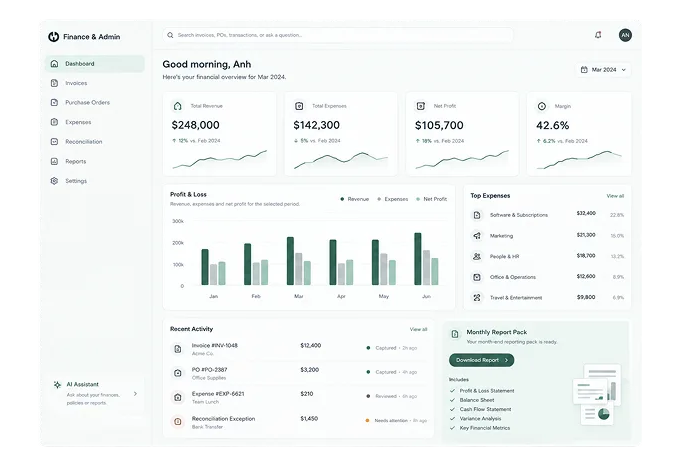The width and height of the screenshot is (680, 468).
Task: Open Reports in sidebar
Action: [x=95, y=161]
